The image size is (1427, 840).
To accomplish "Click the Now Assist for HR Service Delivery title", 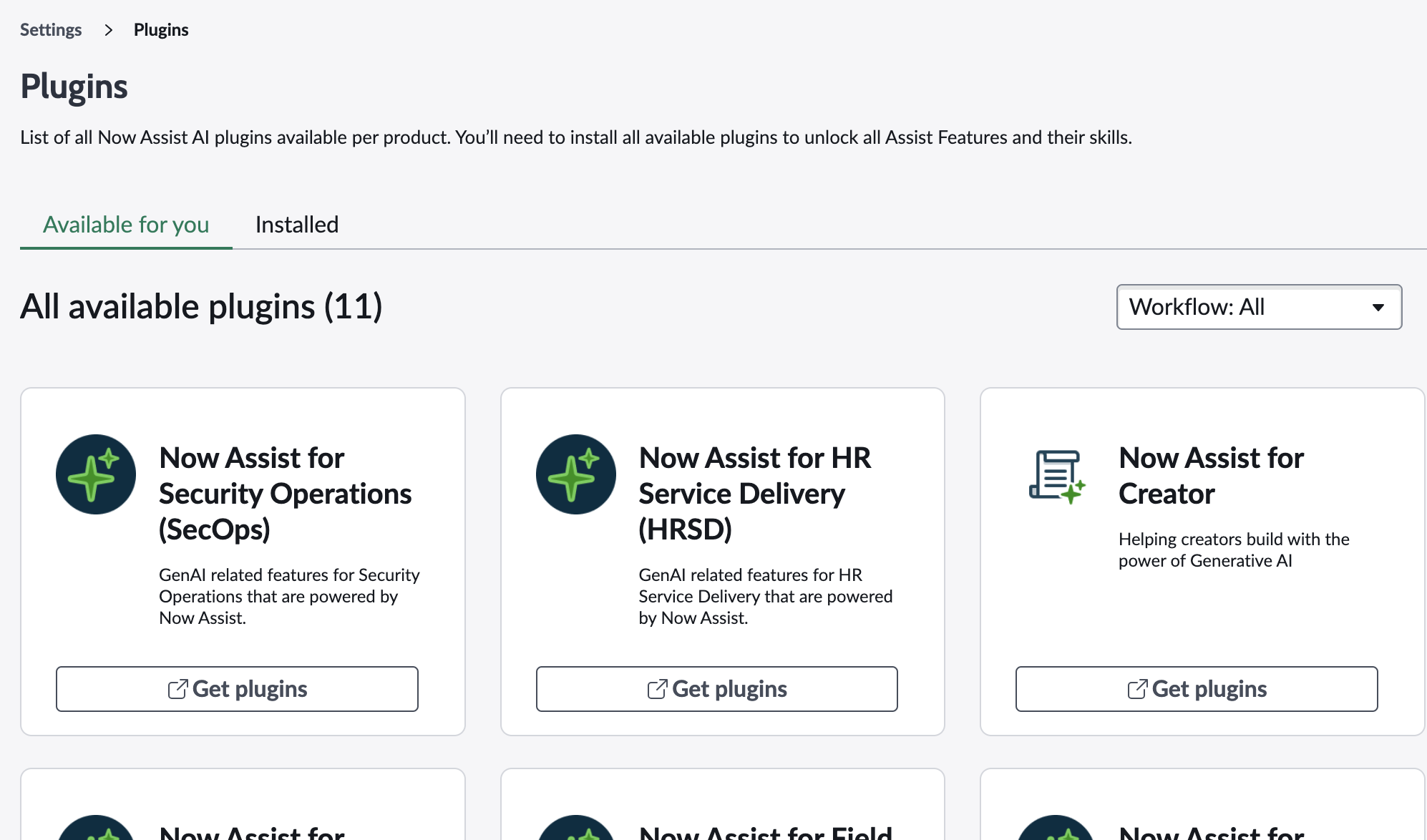I will click(755, 494).
